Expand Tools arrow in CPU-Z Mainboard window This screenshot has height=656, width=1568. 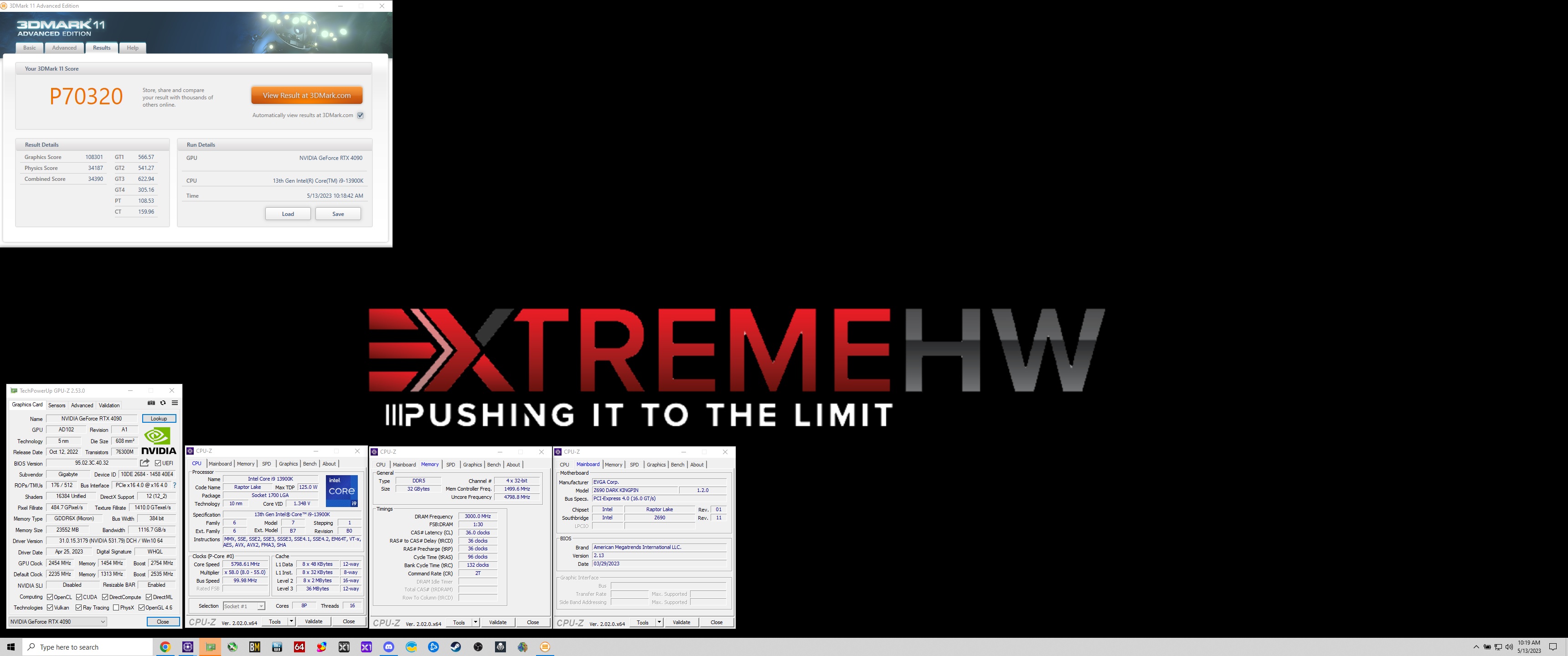659,622
